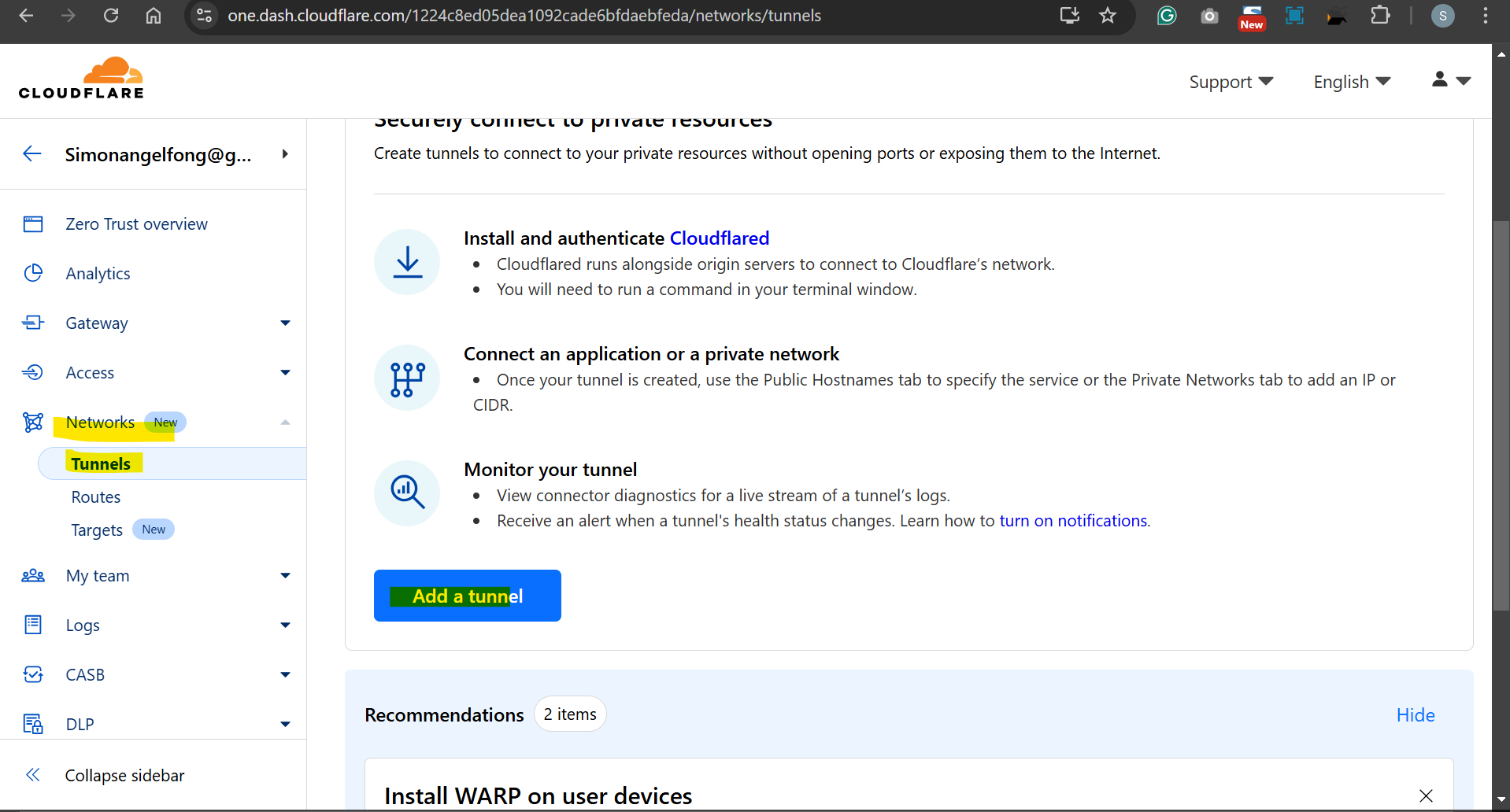
Task: Expand the CASB menu arrow
Action: point(285,675)
